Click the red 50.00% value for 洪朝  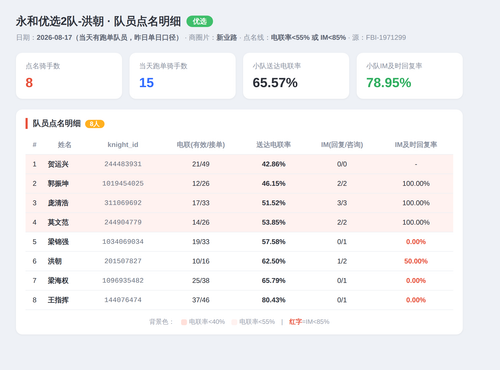pyautogui.click(x=416, y=261)
